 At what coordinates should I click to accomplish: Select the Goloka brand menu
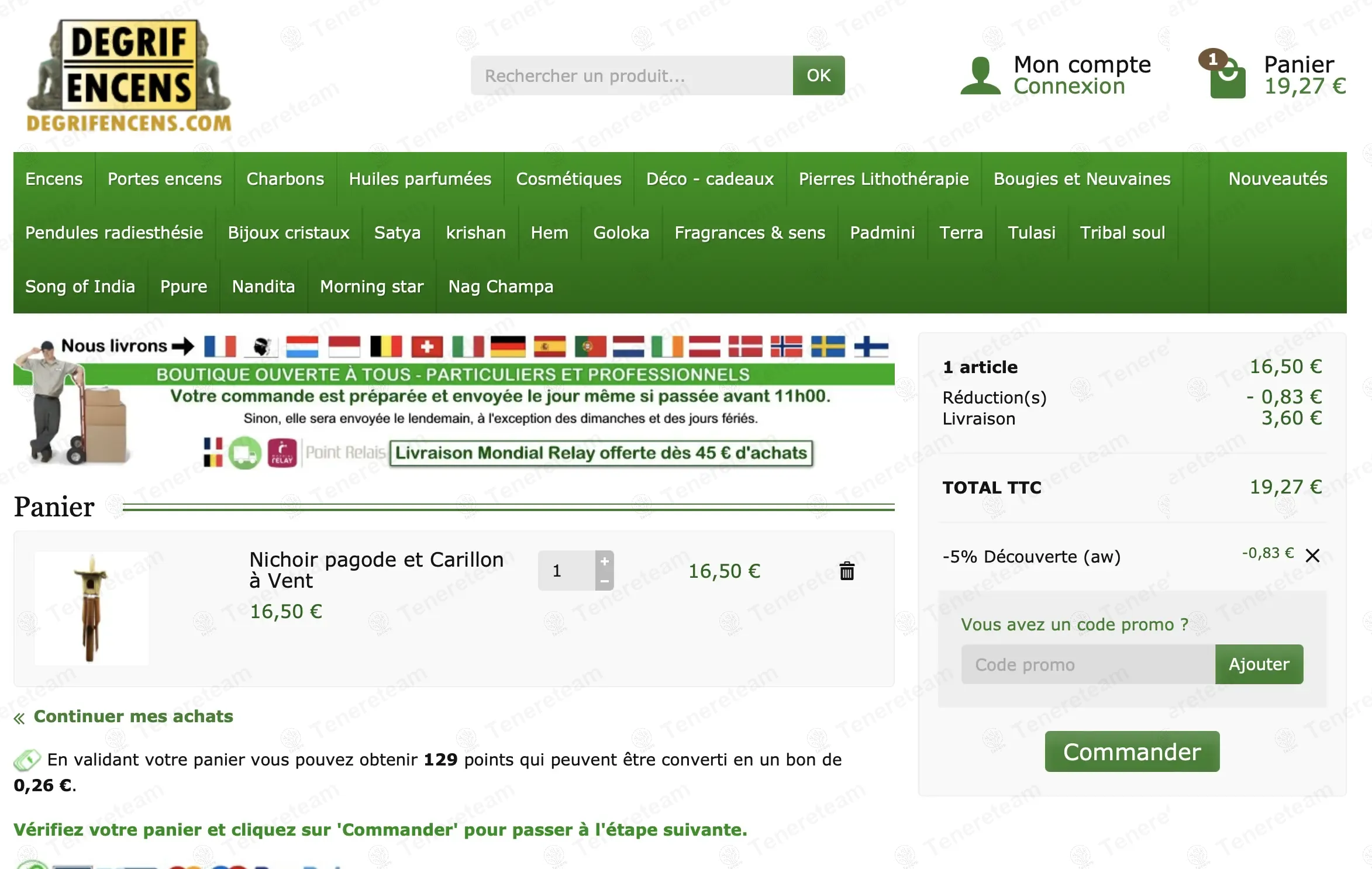[621, 233]
